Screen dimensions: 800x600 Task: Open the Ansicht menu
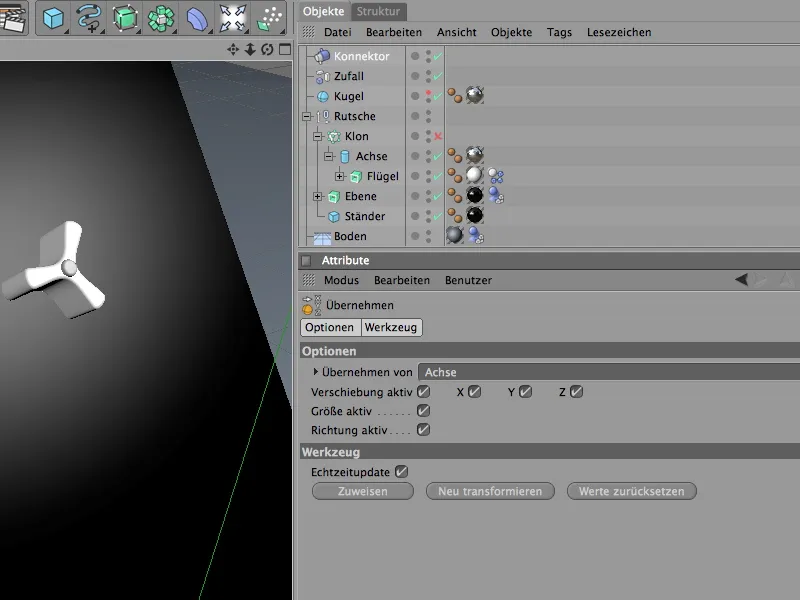[x=457, y=32]
